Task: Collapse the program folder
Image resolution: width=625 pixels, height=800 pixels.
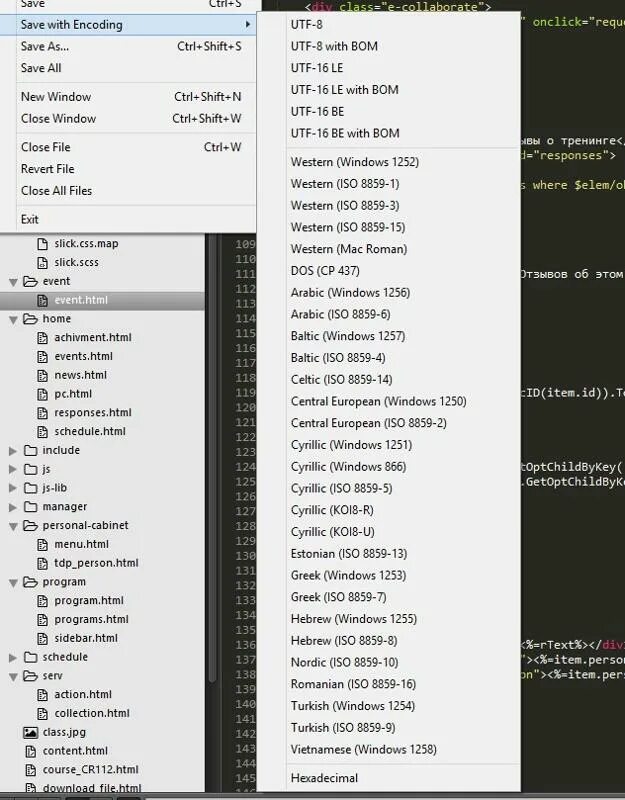Action: [x=13, y=583]
